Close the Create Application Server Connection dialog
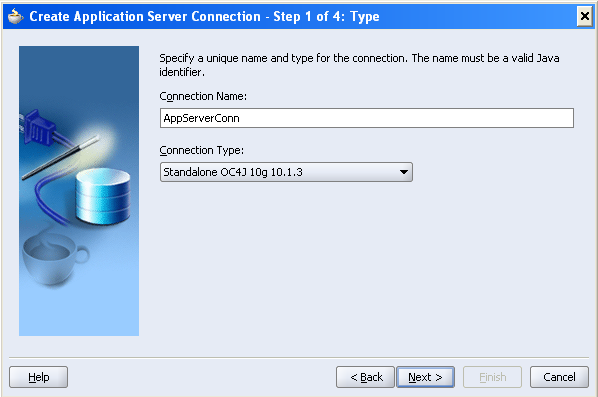 (x=584, y=16)
